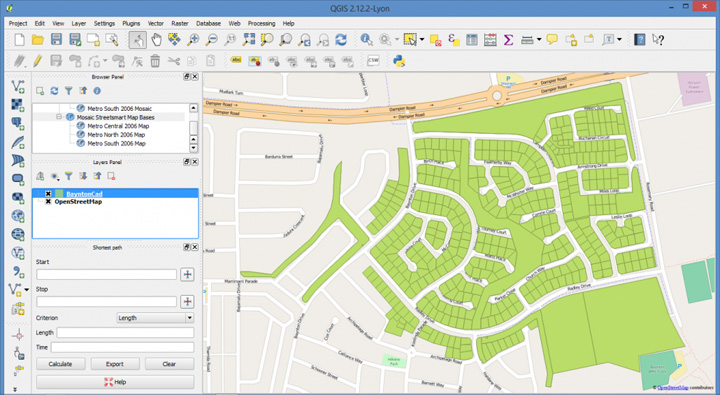
Task: Select Metro South 2006 Mosaic entry
Action: [119, 108]
